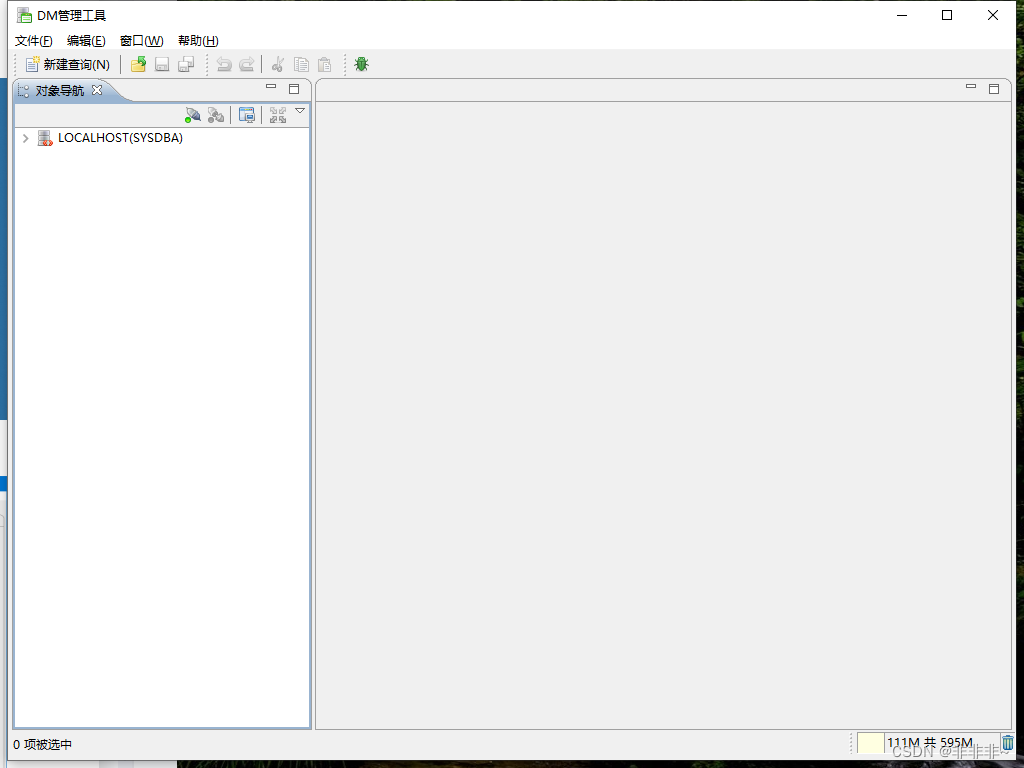Screen dimensions: 1024x768
Task: Click the grey disconnect plug icon
Action: pos(216,115)
